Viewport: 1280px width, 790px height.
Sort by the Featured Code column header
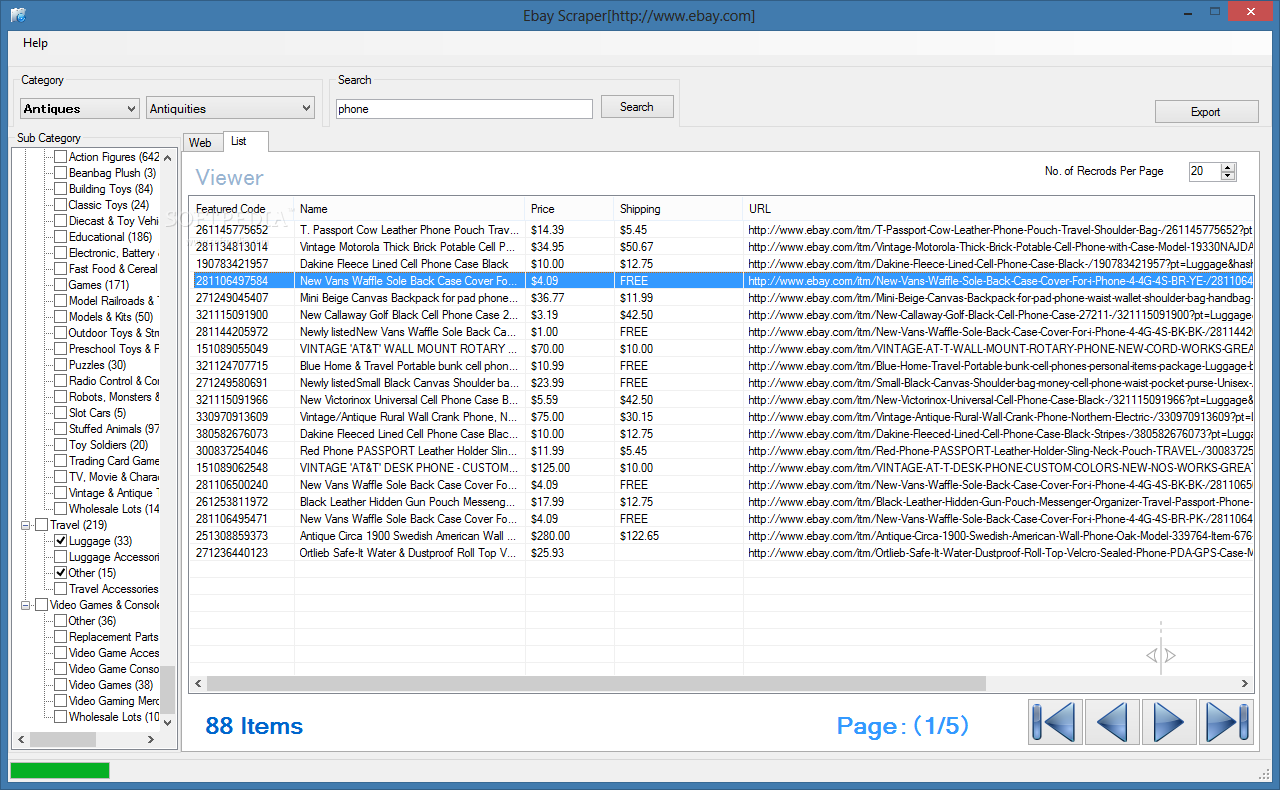[241, 209]
